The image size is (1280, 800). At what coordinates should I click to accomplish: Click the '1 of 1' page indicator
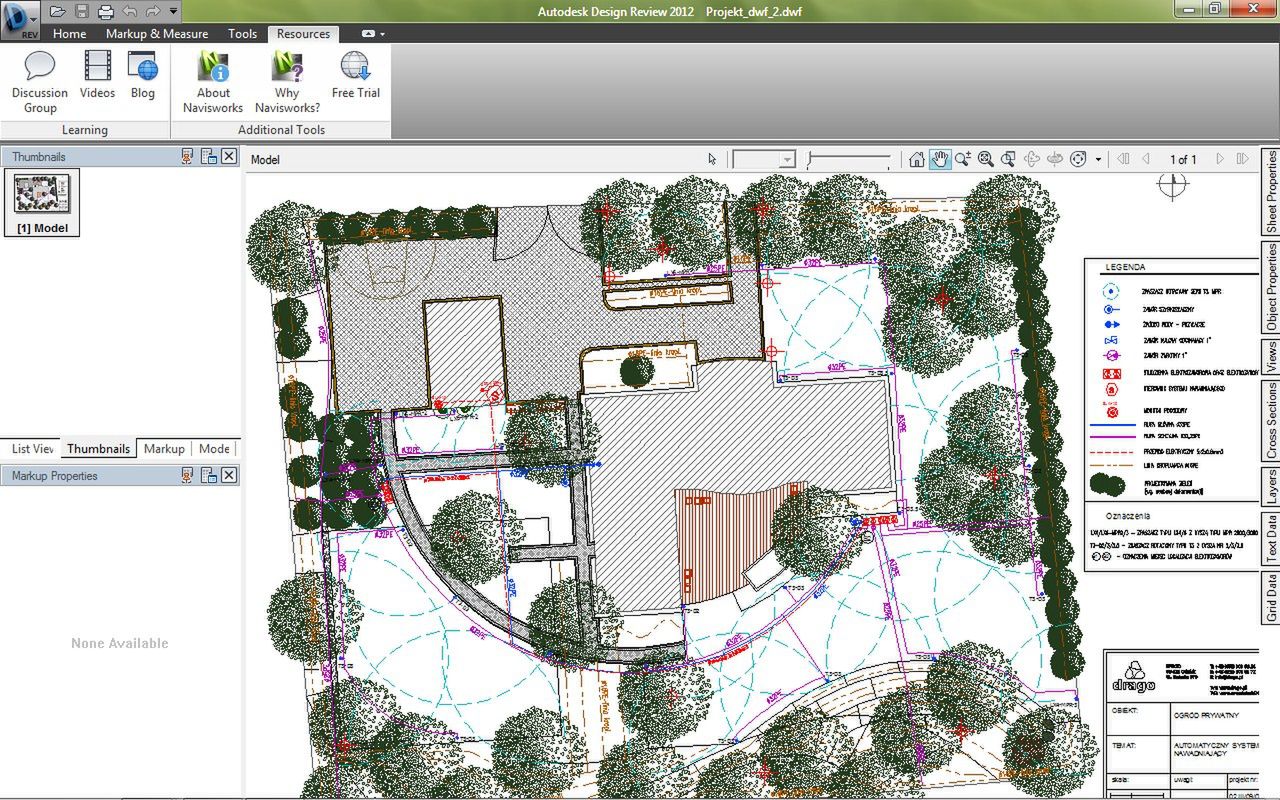point(1183,159)
